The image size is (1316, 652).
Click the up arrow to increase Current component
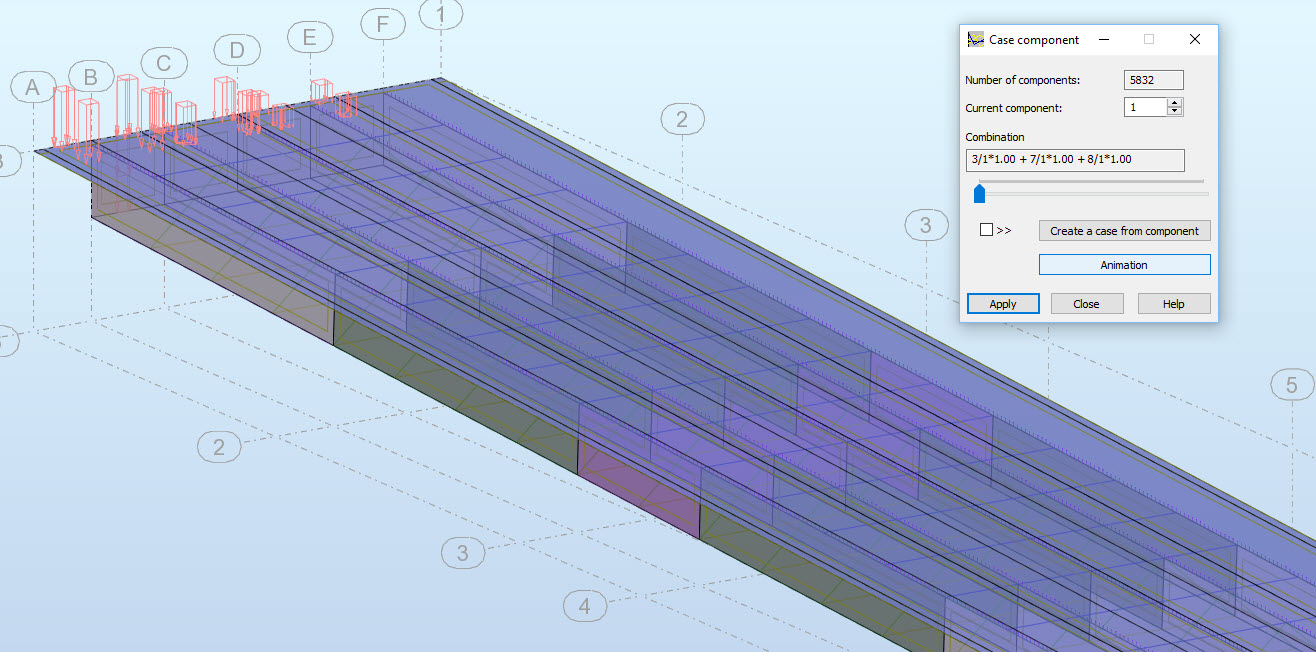click(x=1175, y=102)
